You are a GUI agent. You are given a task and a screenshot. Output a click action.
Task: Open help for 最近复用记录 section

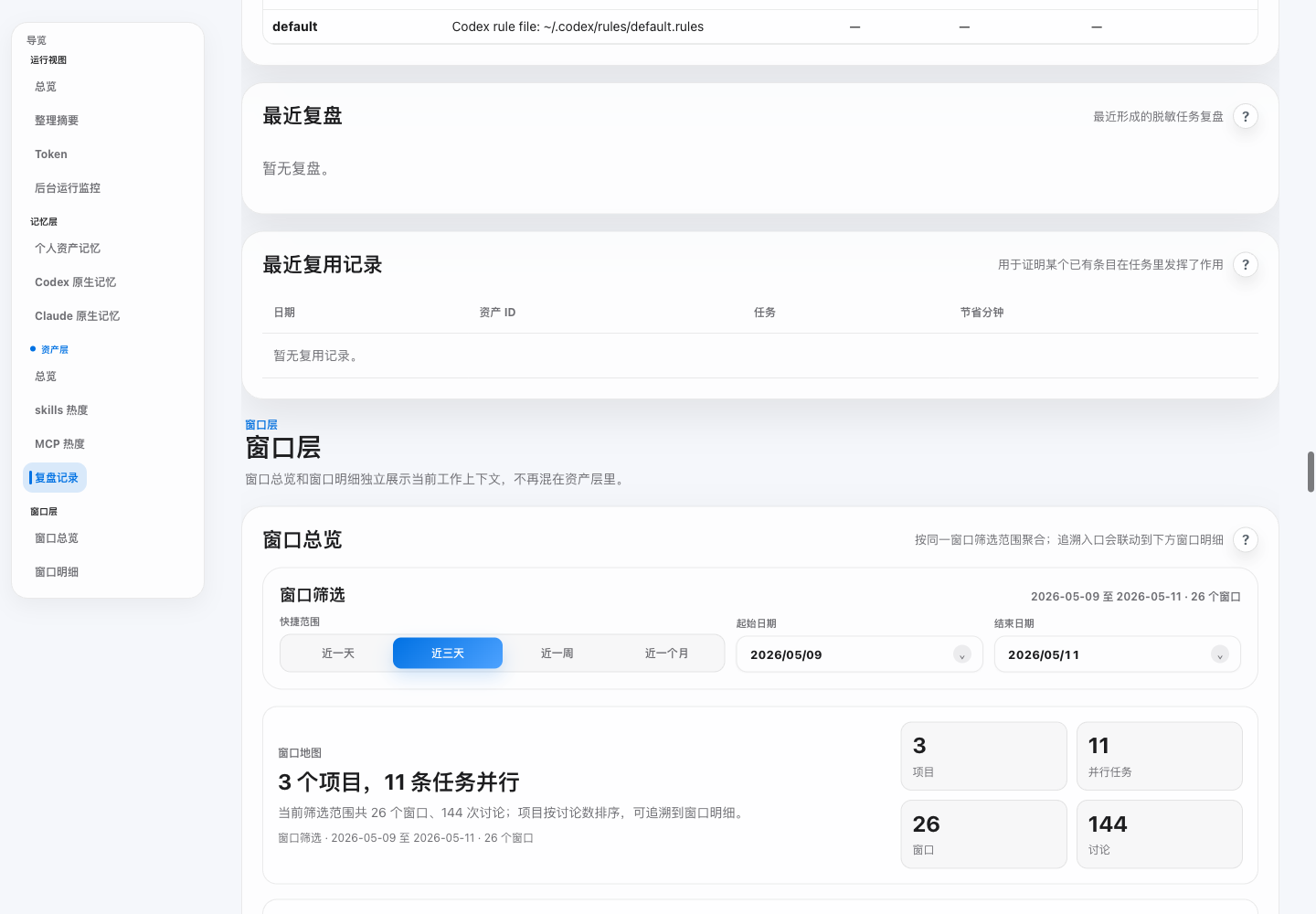(x=1245, y=265)
